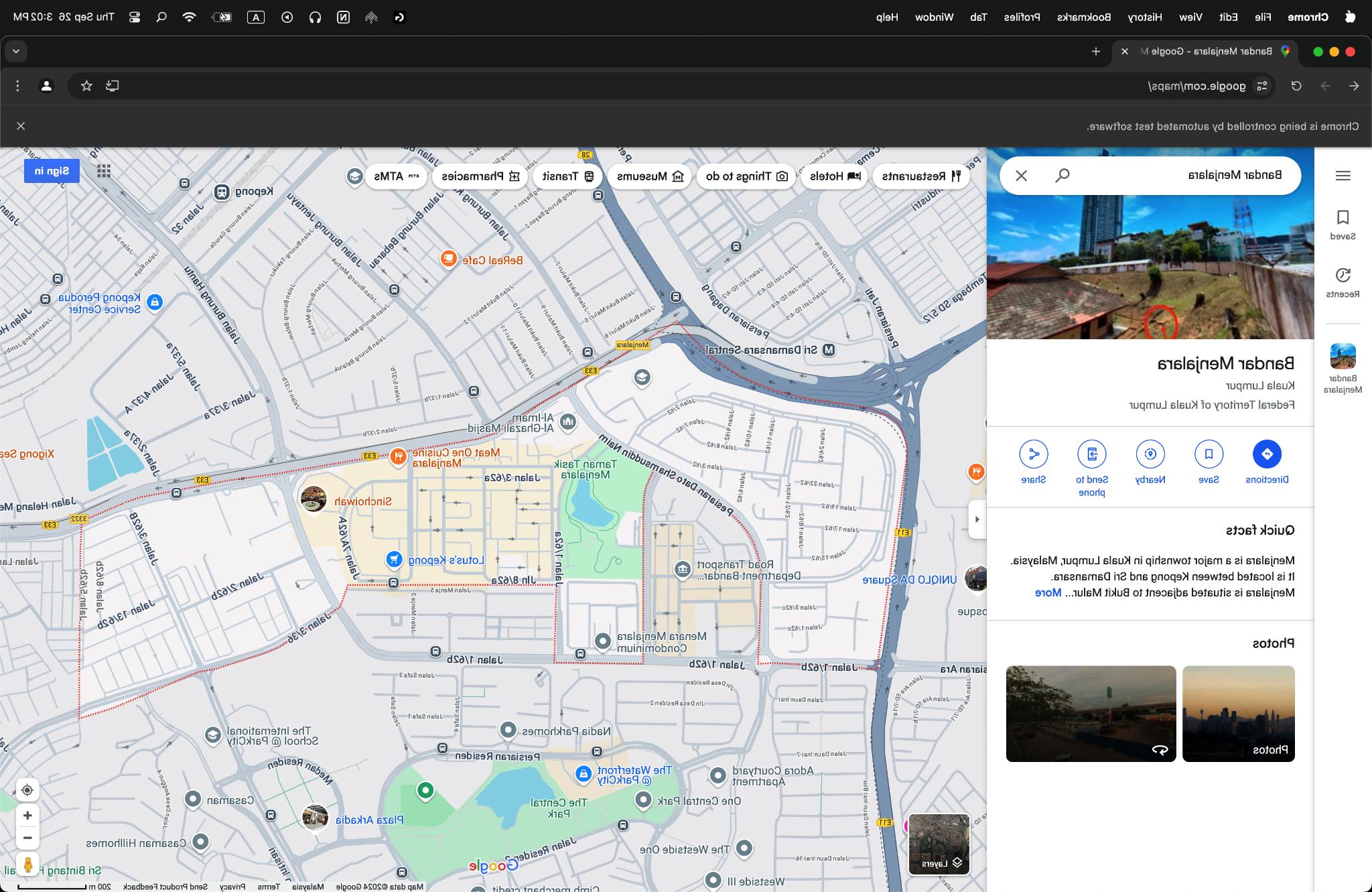Open the Google Maps hamburger menu
This screenshot has width=1372, height=892.
pos(1343,176)
